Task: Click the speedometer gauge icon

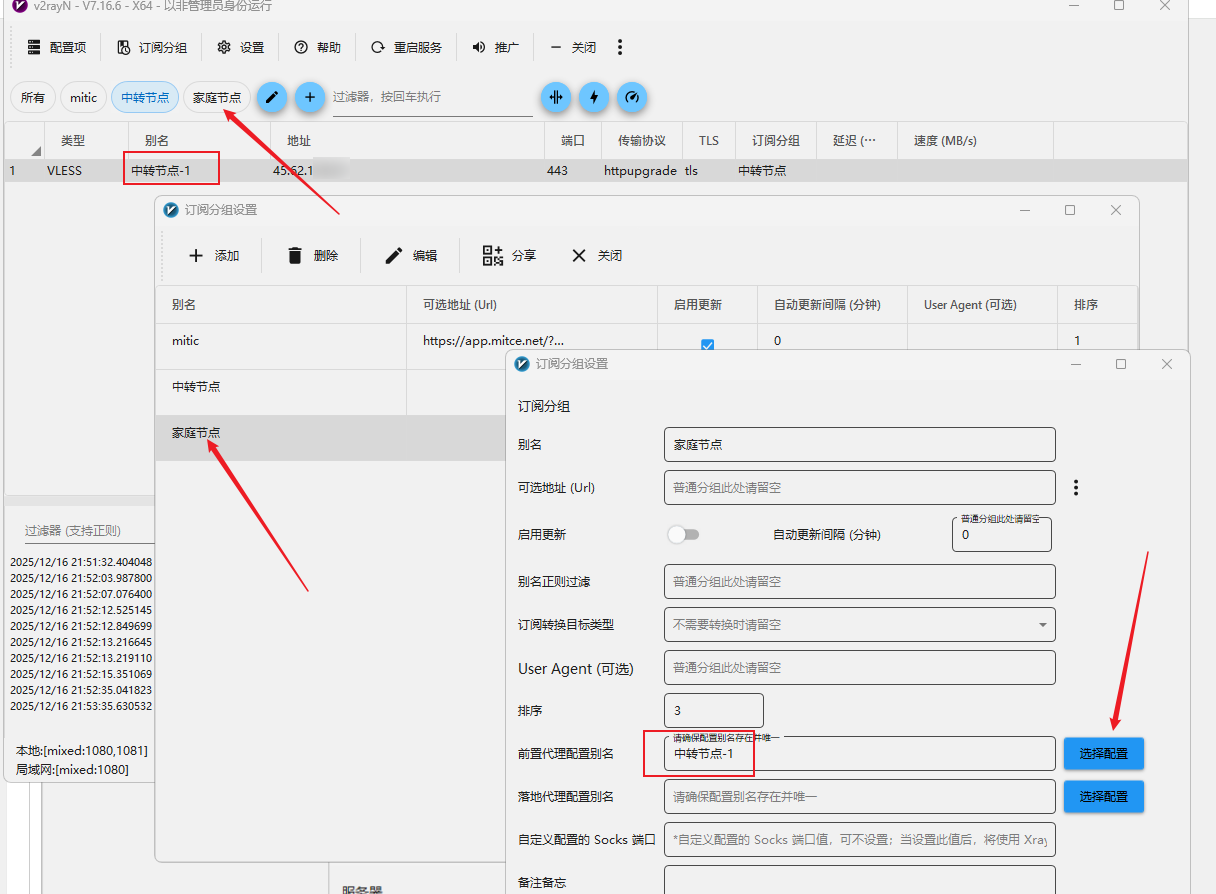Action: (632, 97)
